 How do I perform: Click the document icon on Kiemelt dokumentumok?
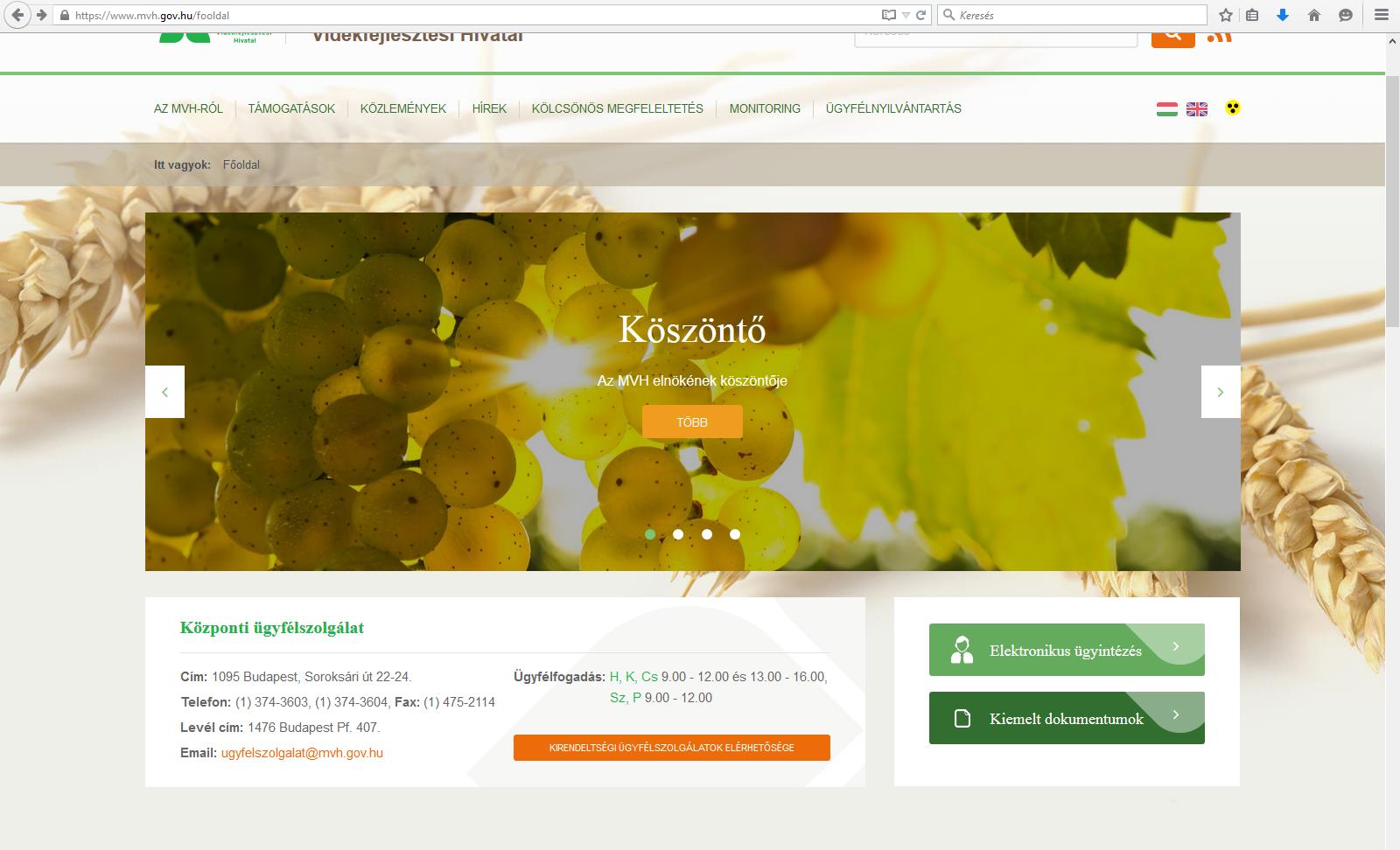pyautogui.click(x=962, y=719)
